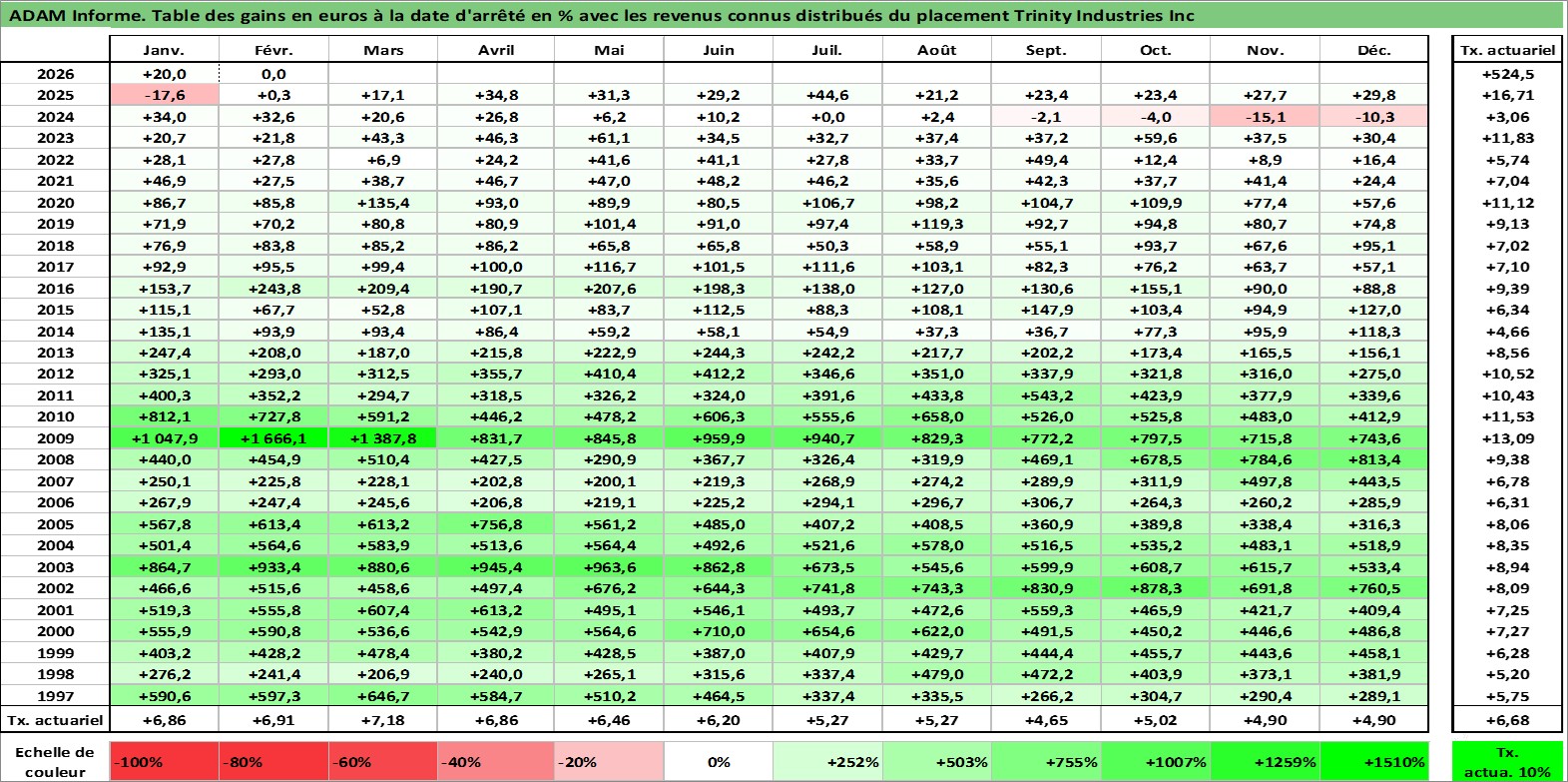1568x782 pixels.
Task: Select the pink '-17,6' cell in 2025
Action: tap(164, 95)
